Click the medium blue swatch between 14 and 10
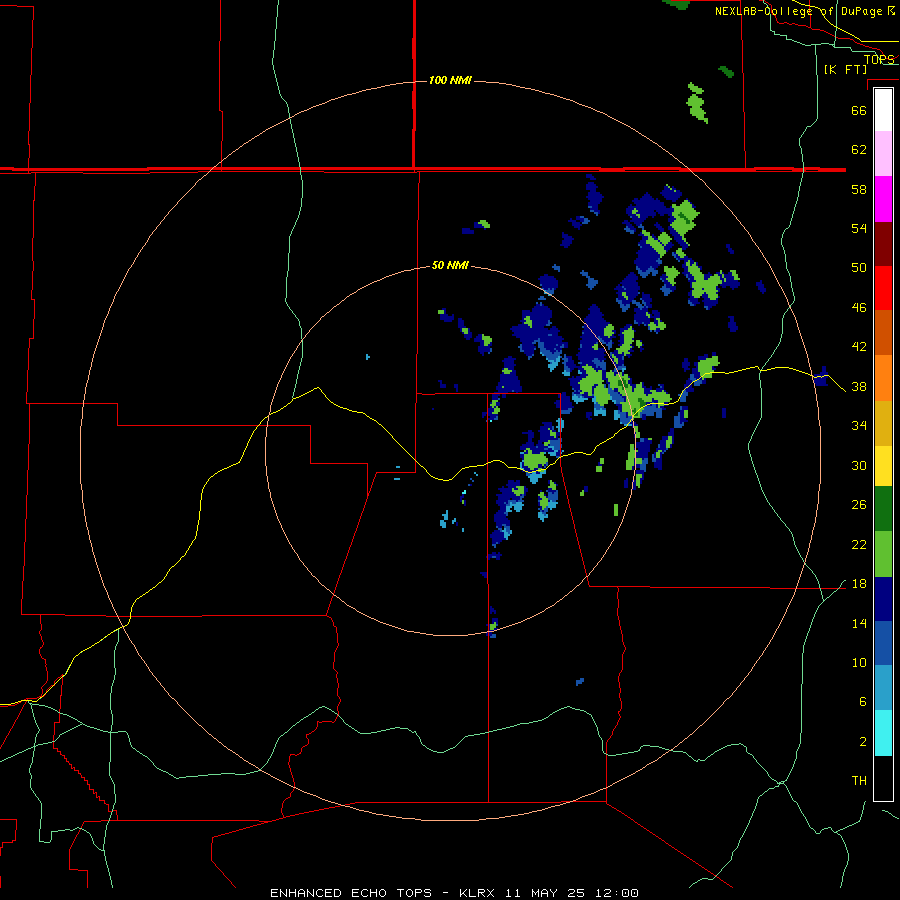Screen dimensions: 900x900 [x=883, y=643]
